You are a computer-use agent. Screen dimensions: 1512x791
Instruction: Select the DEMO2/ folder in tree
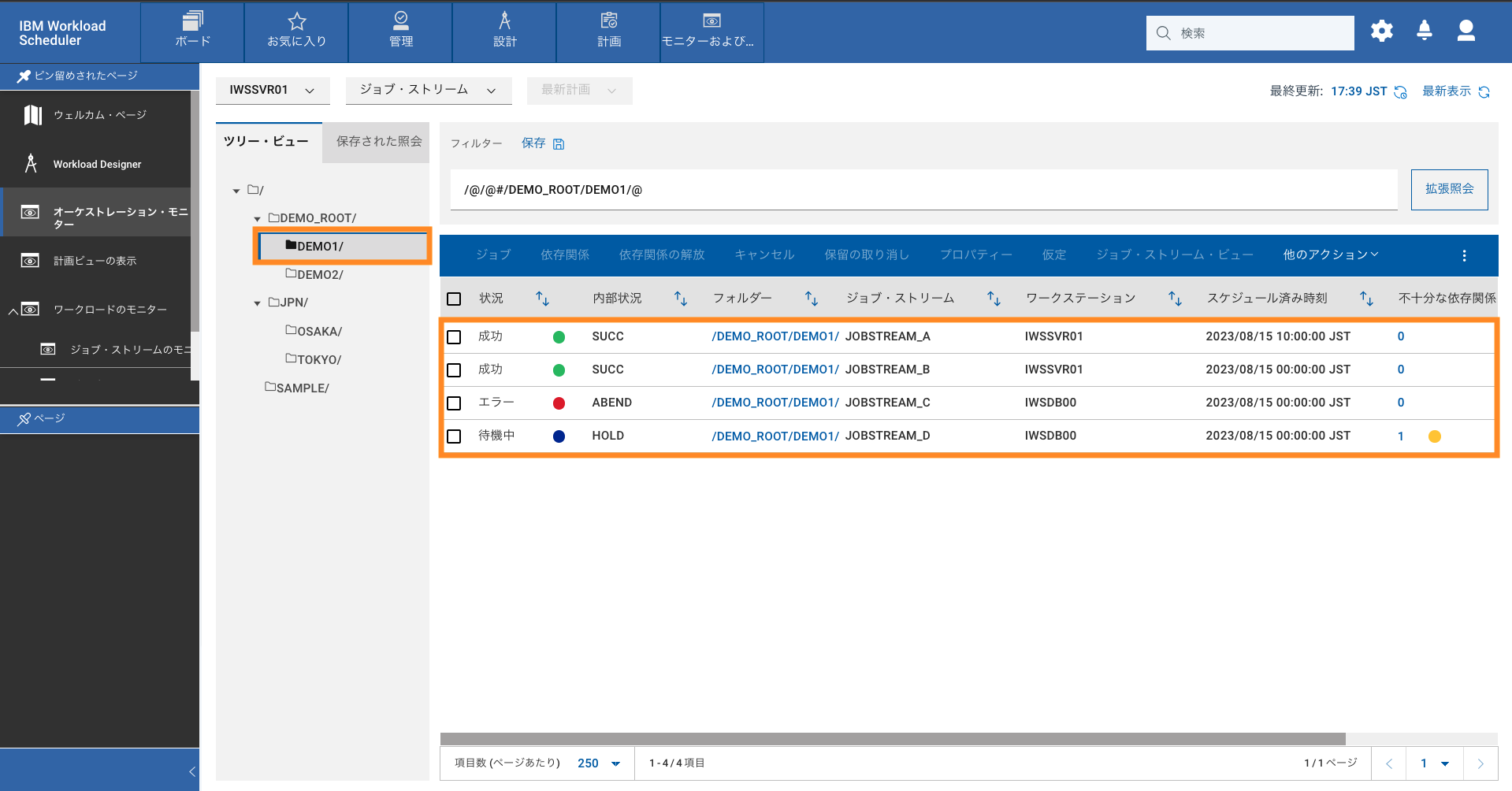coord(314,275)
